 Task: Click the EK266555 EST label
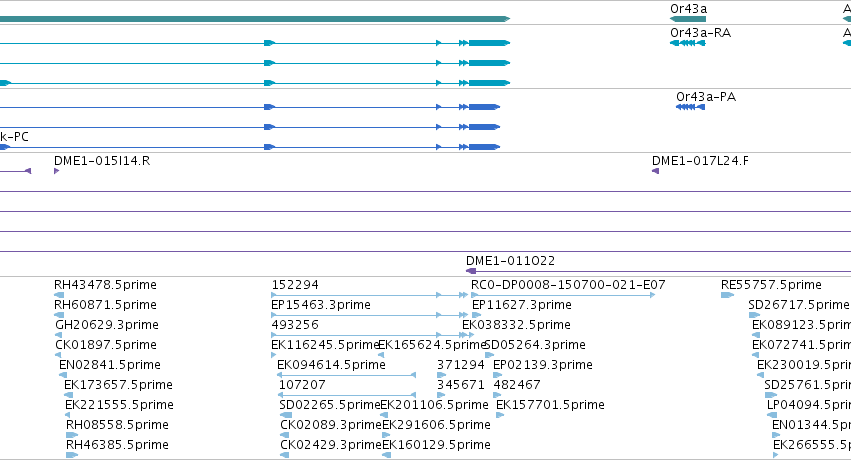pos(812,445)
